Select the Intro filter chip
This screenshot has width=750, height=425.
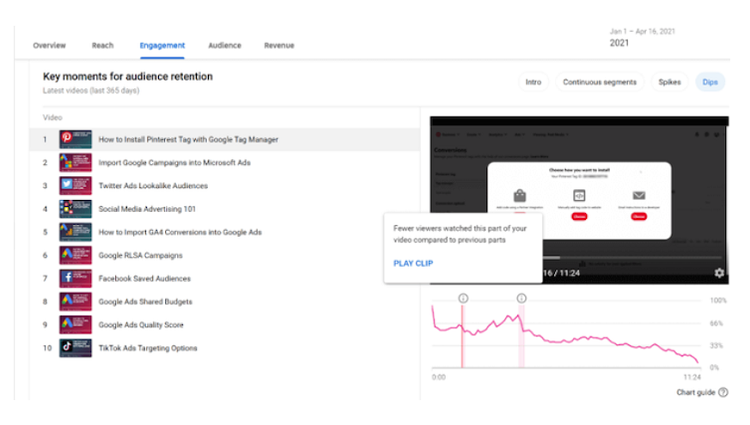pyautogui.click(x=533, y=82)
